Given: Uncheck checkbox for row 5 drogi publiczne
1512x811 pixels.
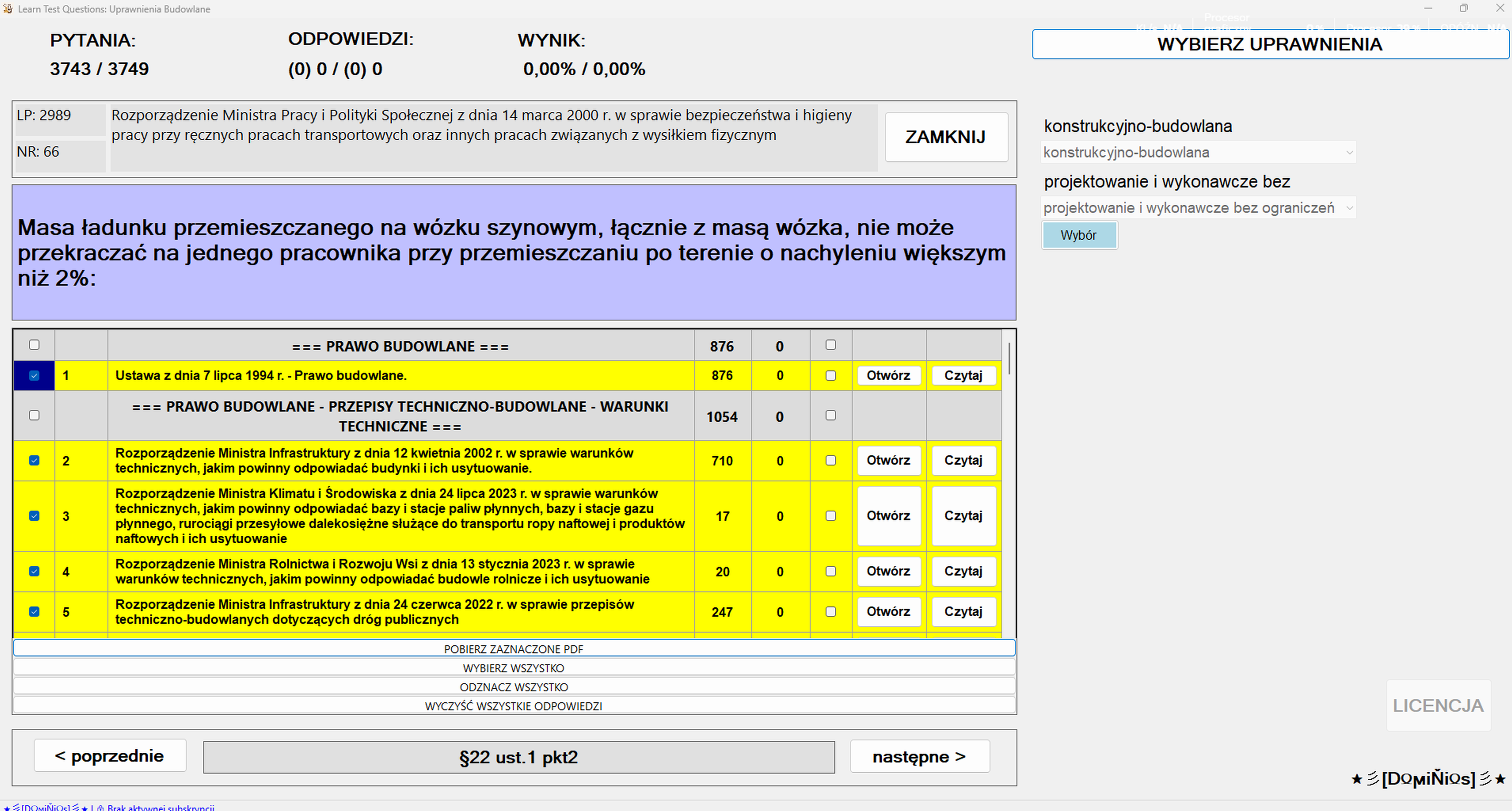Looking at the screenshot, I should click(34, 611).
